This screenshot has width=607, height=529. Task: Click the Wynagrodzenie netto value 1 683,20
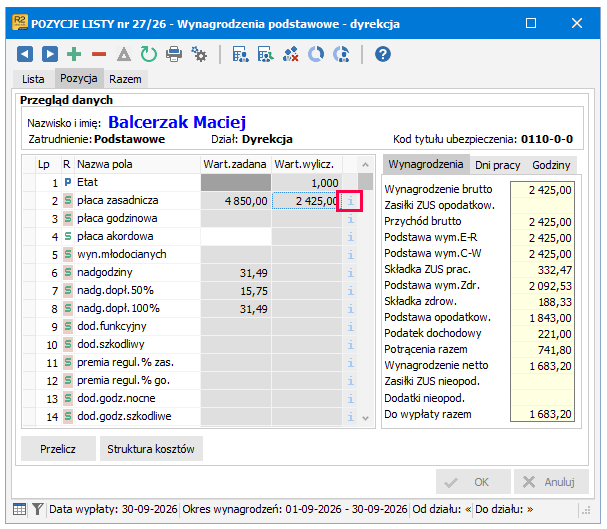(x=542, y=366)
